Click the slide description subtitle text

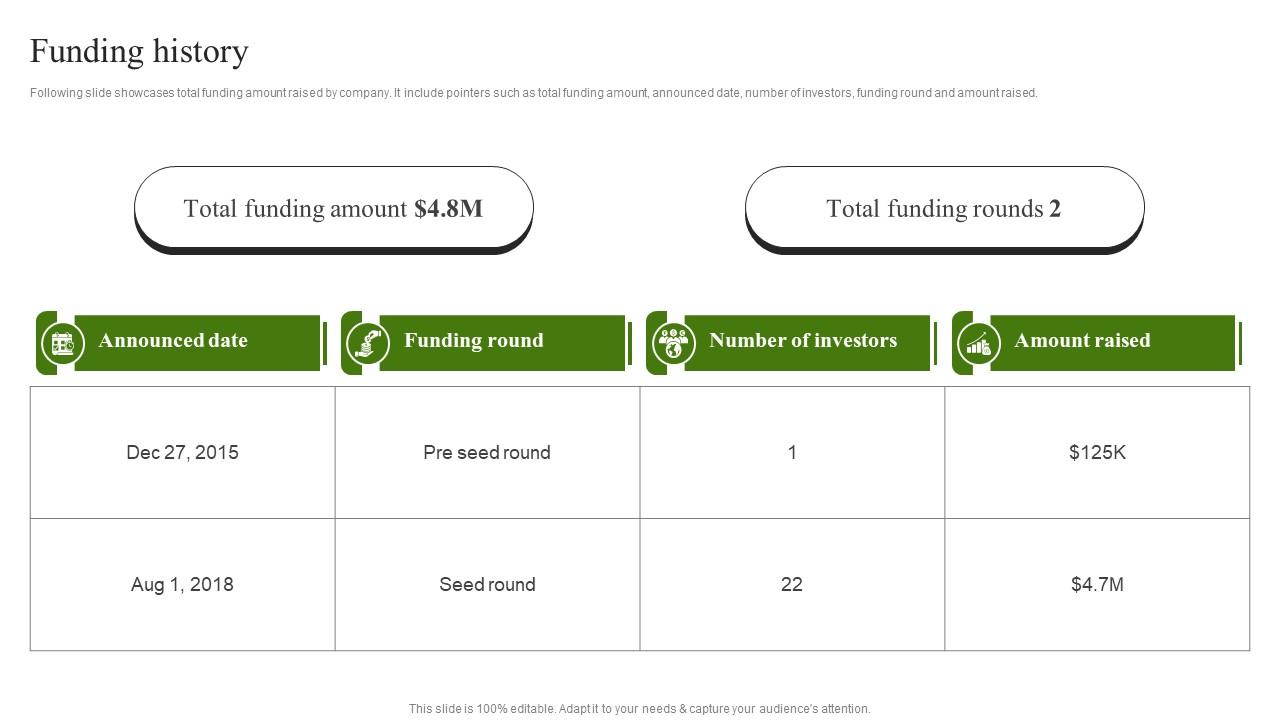(x=534, y=93)
